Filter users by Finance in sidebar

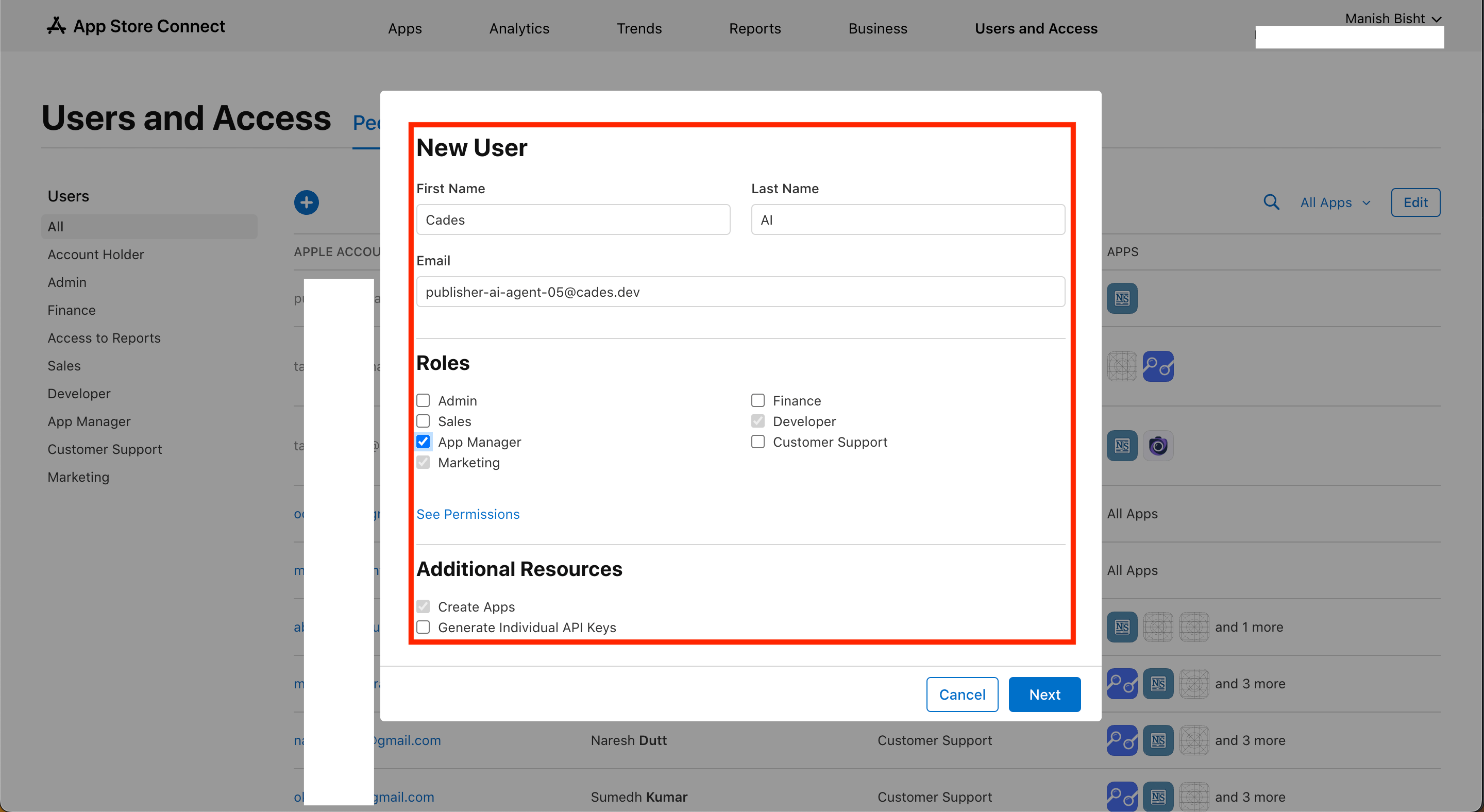click(x=72, y=310)
